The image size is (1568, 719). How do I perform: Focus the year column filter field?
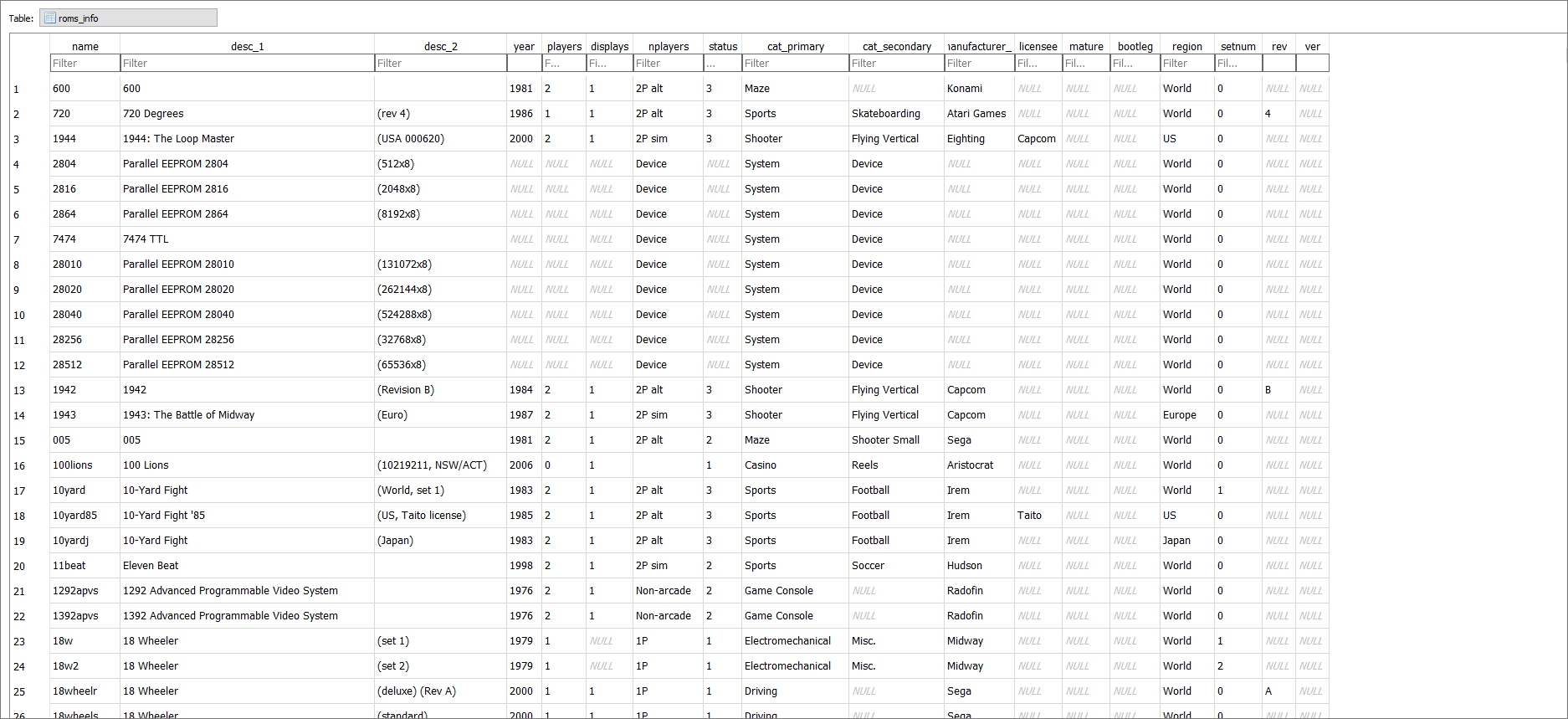coord(524,63)
